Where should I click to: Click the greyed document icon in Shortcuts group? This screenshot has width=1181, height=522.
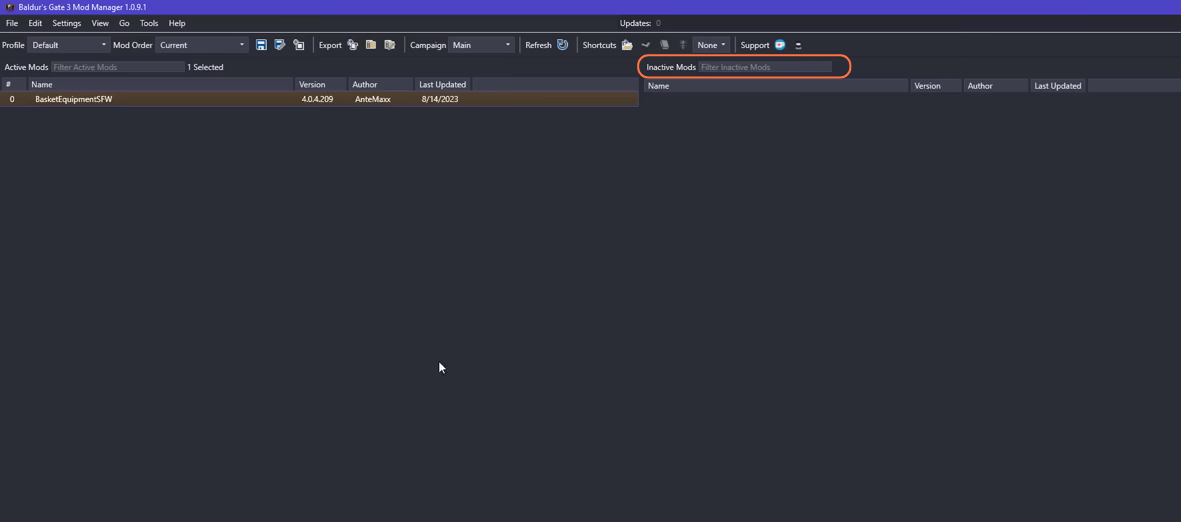point(664,45)
